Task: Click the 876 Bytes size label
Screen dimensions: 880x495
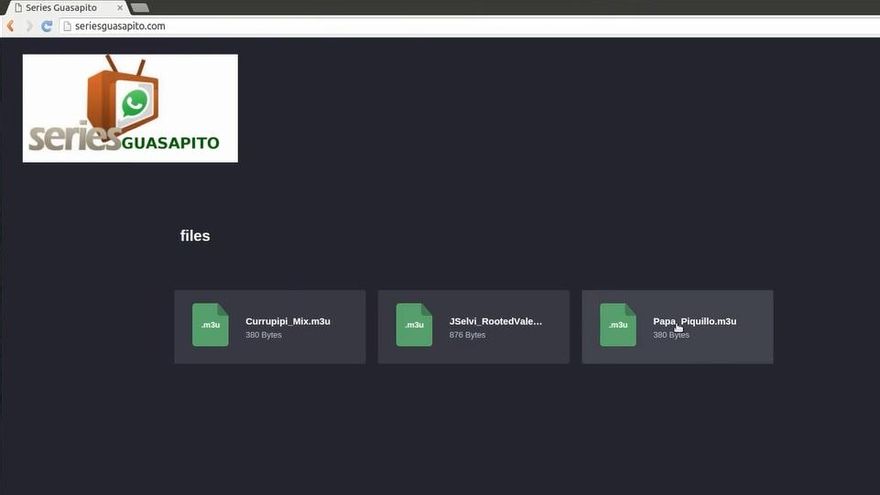Action: [x=467, y=335]
